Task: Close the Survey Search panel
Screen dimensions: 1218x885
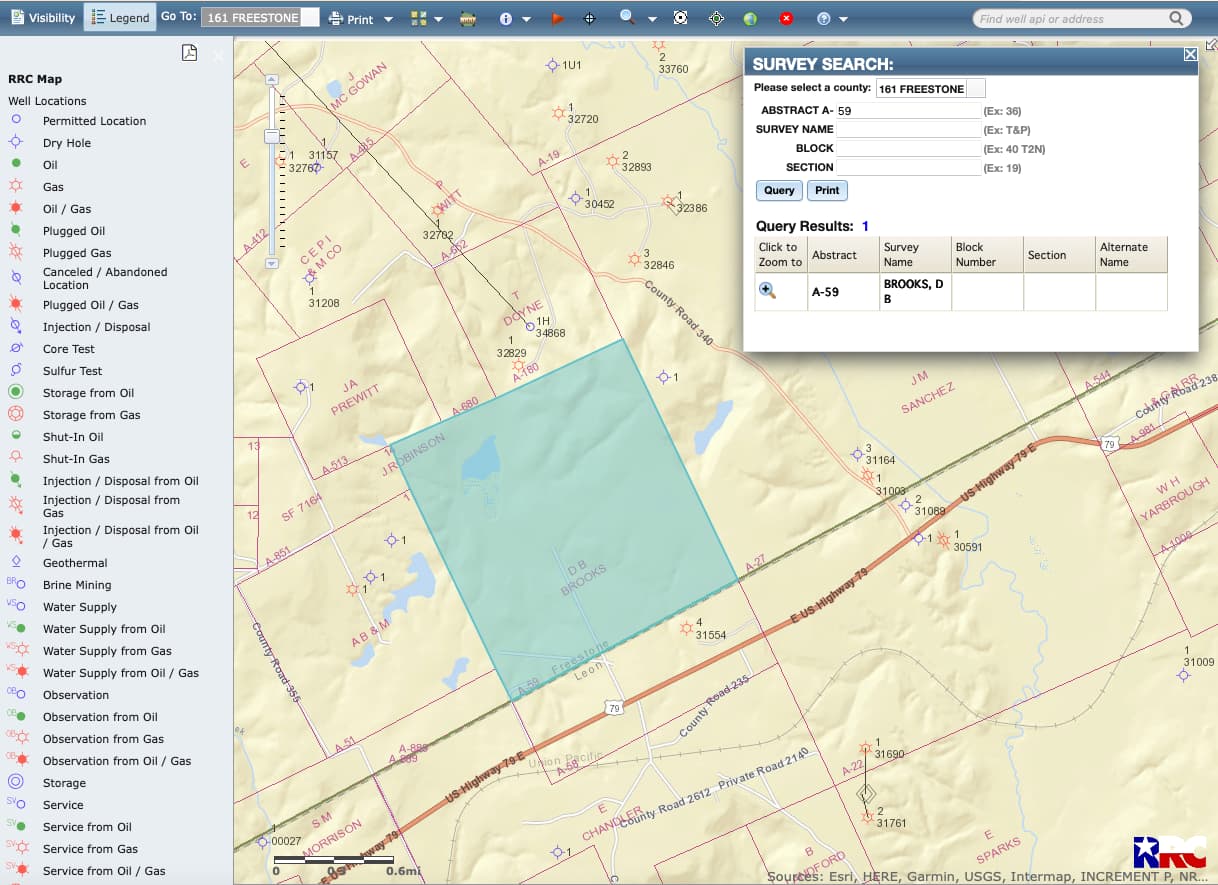Action: tap(1190, 55)
